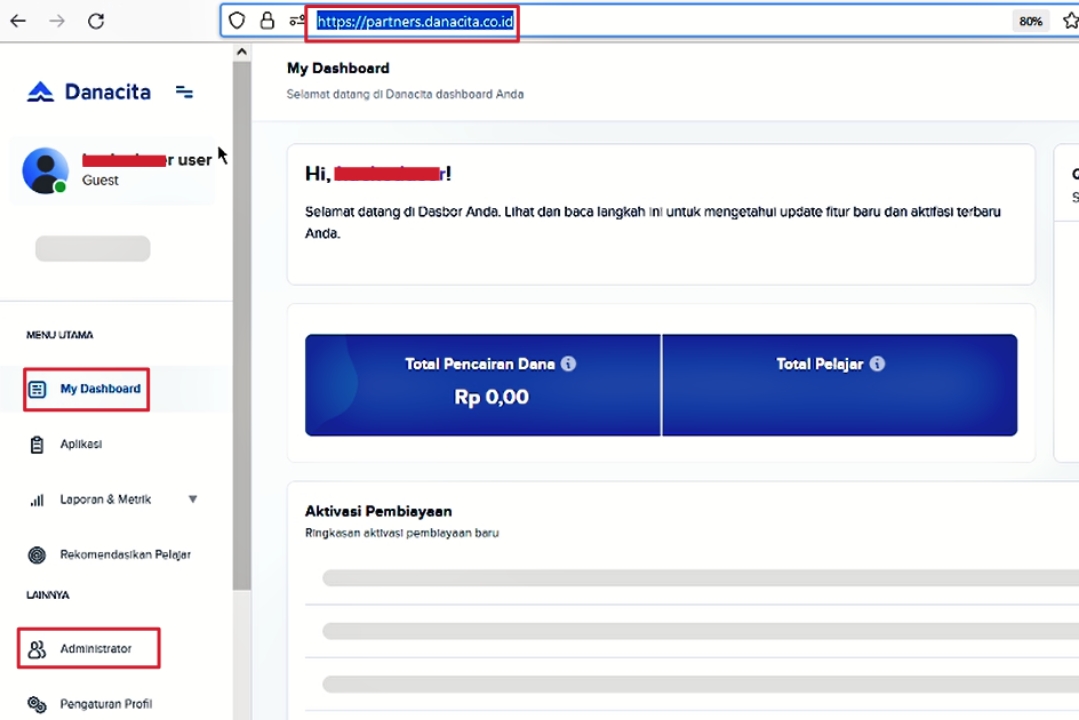
Task: Click the Pengaturan Profil gears icon
Action: [x=37, y=703]
